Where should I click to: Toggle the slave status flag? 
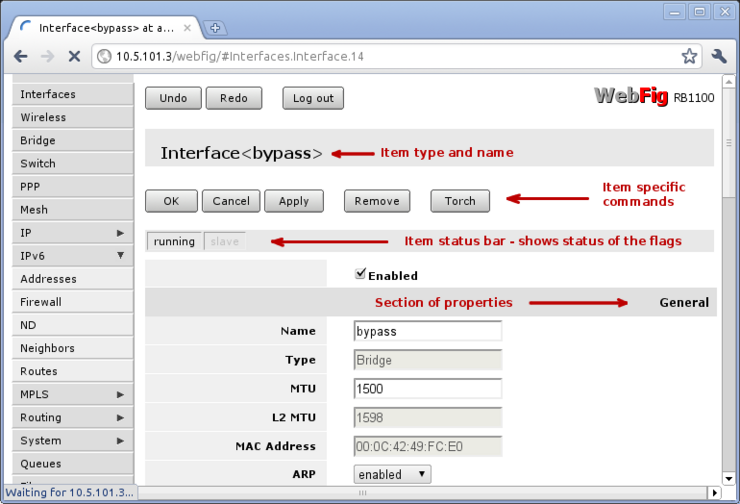[224, 241]
